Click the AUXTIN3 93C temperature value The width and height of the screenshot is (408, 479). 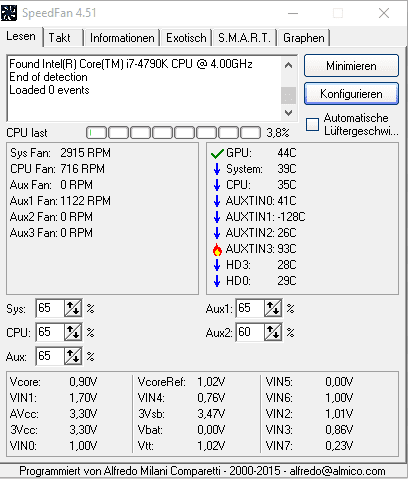287,249
